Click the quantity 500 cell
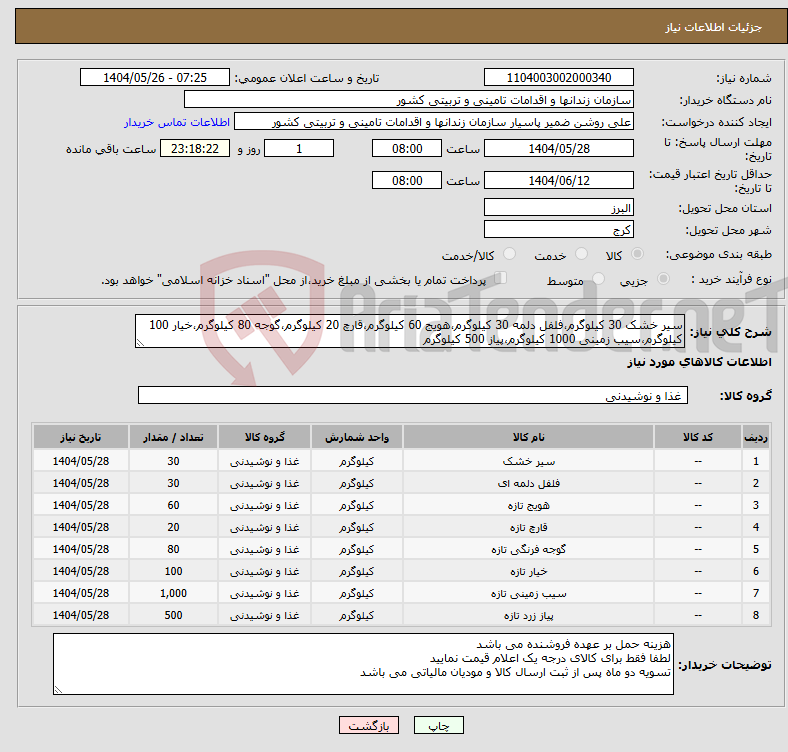Image resolution: width=788 pixels, height=752 pixels. coord(173,615)
